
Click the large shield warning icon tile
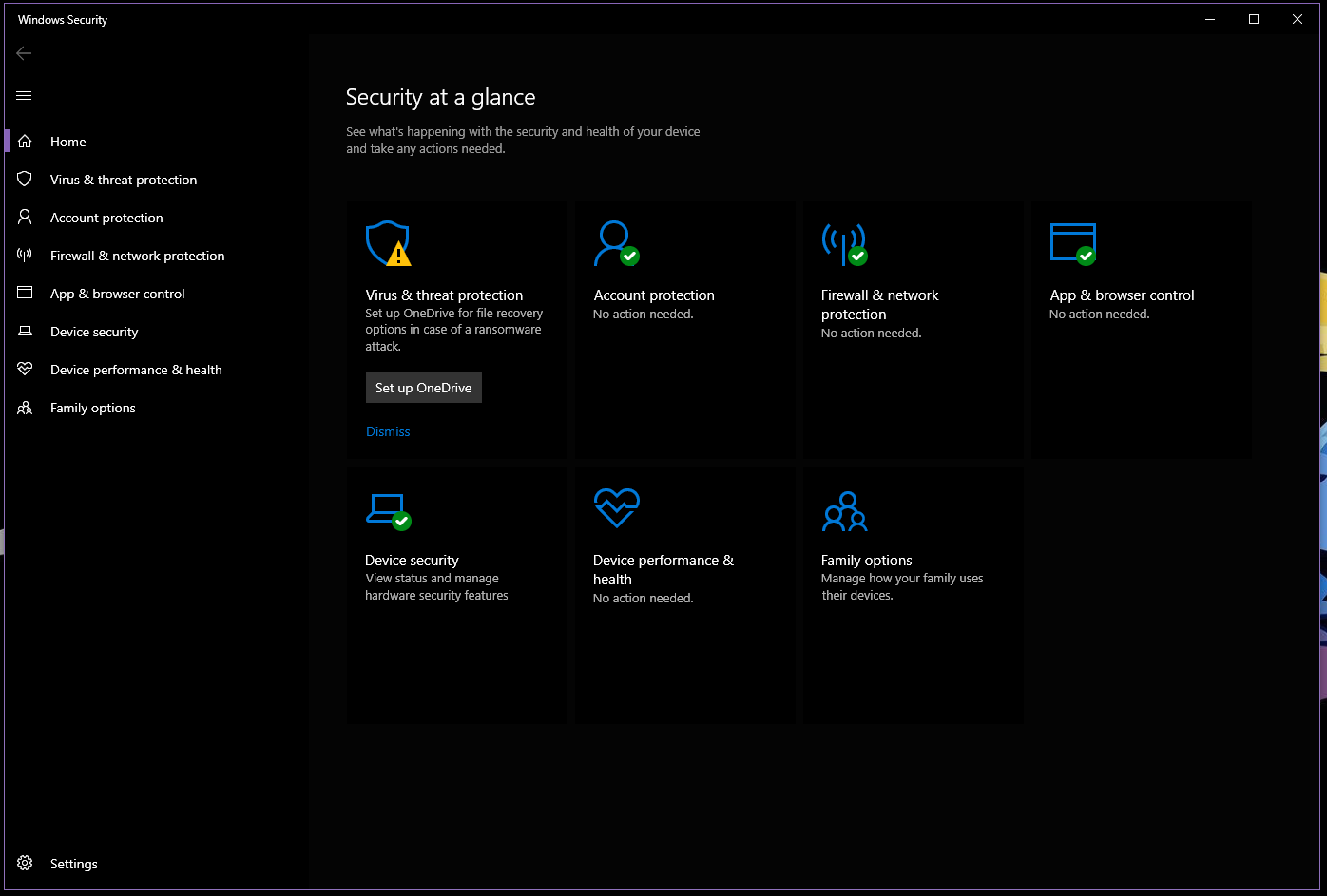tap(389, 243)
